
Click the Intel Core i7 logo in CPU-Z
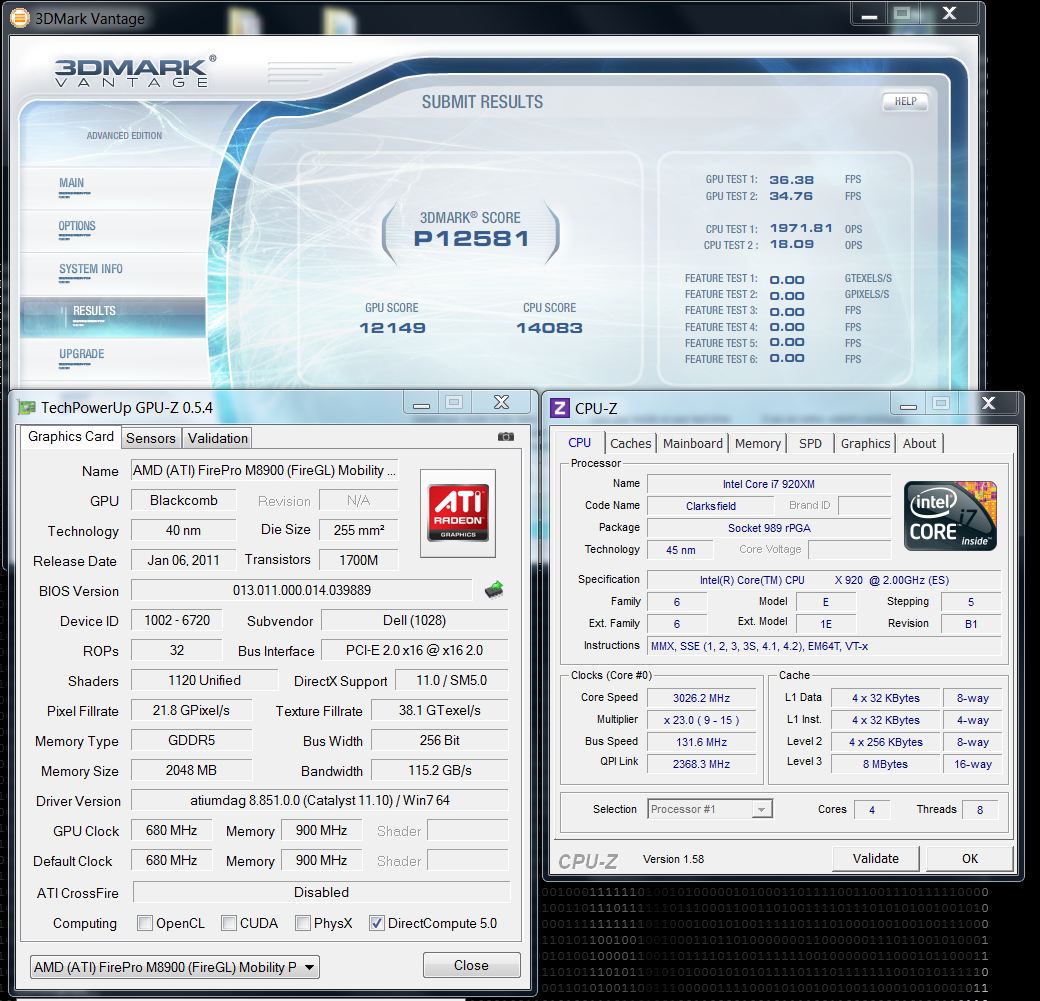[950, 515]
